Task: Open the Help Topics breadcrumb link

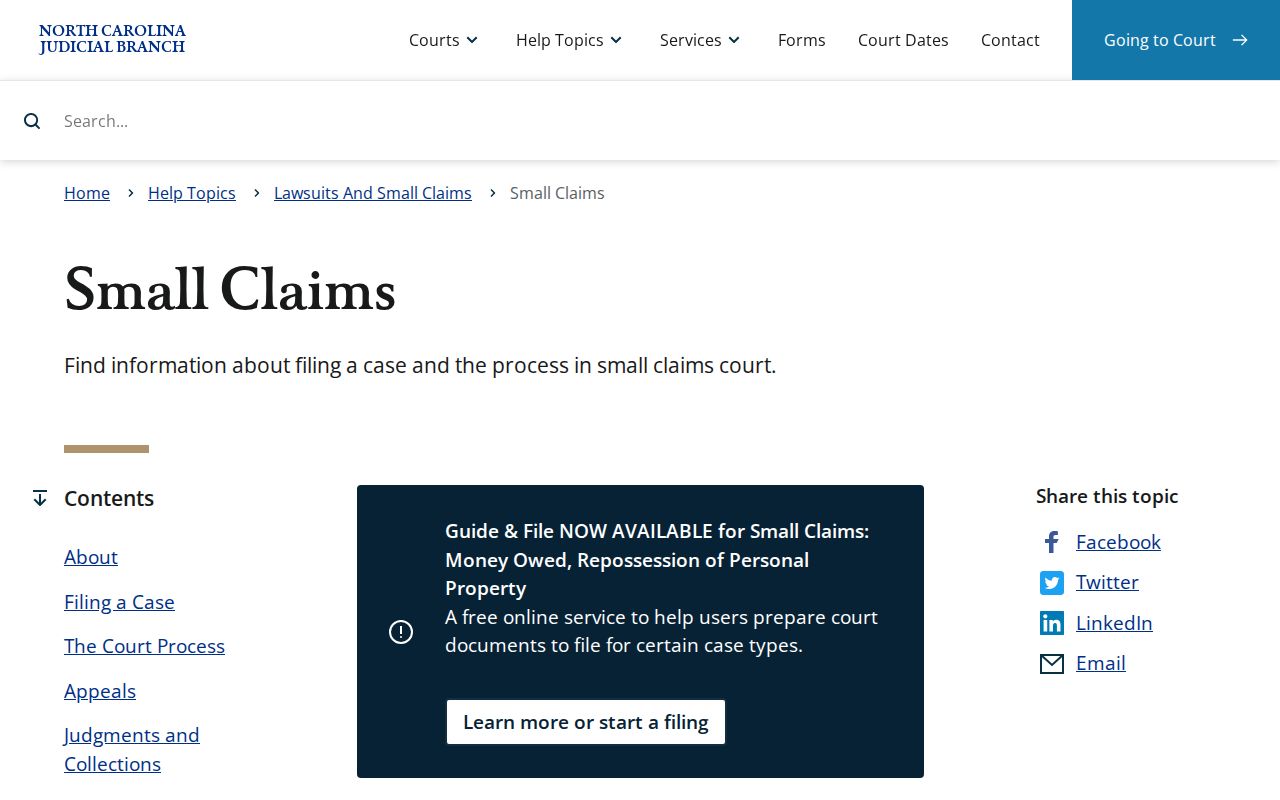Action: (x=192, y=193)
